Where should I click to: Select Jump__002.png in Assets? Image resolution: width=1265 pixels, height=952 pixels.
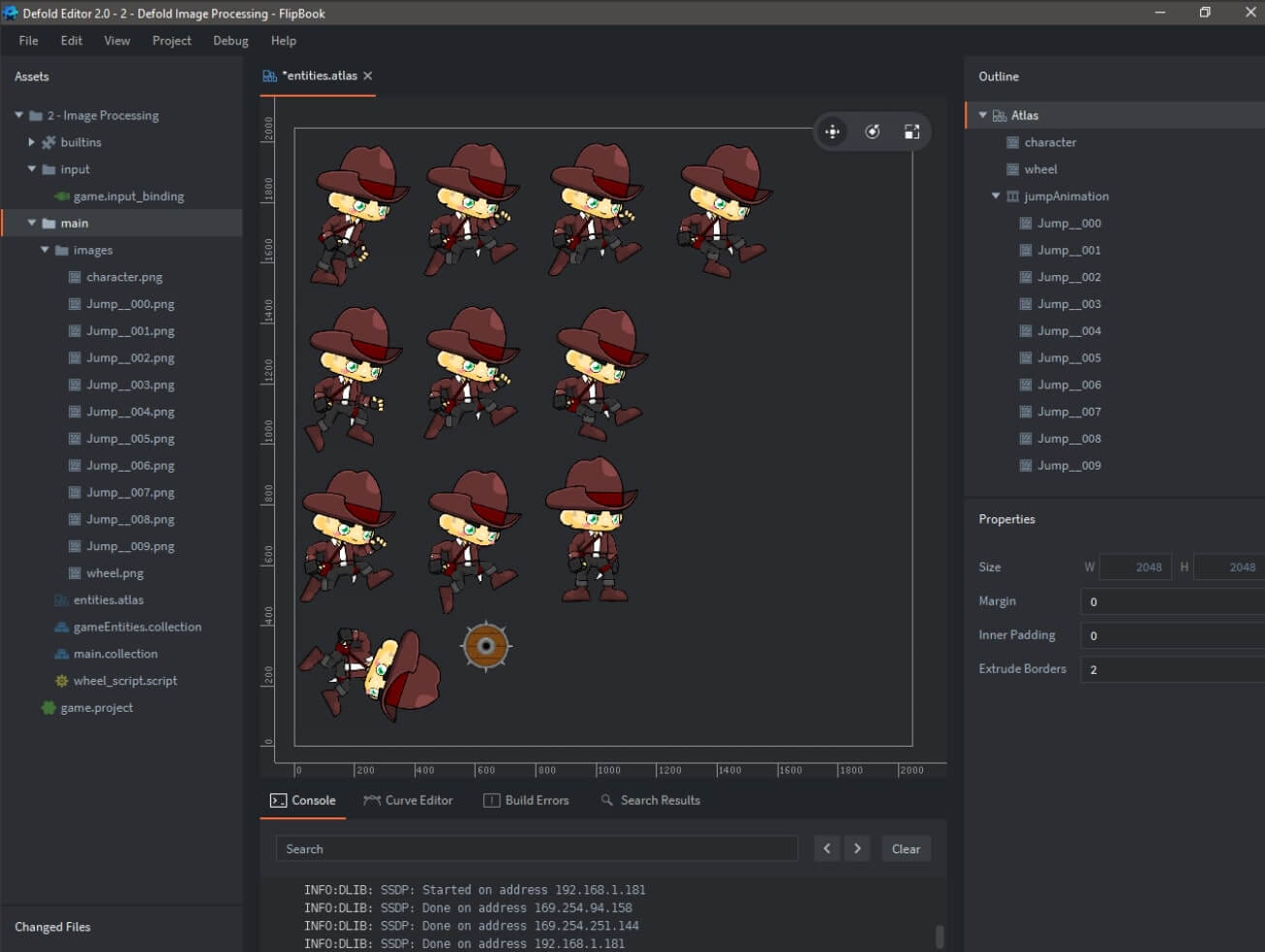tap(130, 358)
